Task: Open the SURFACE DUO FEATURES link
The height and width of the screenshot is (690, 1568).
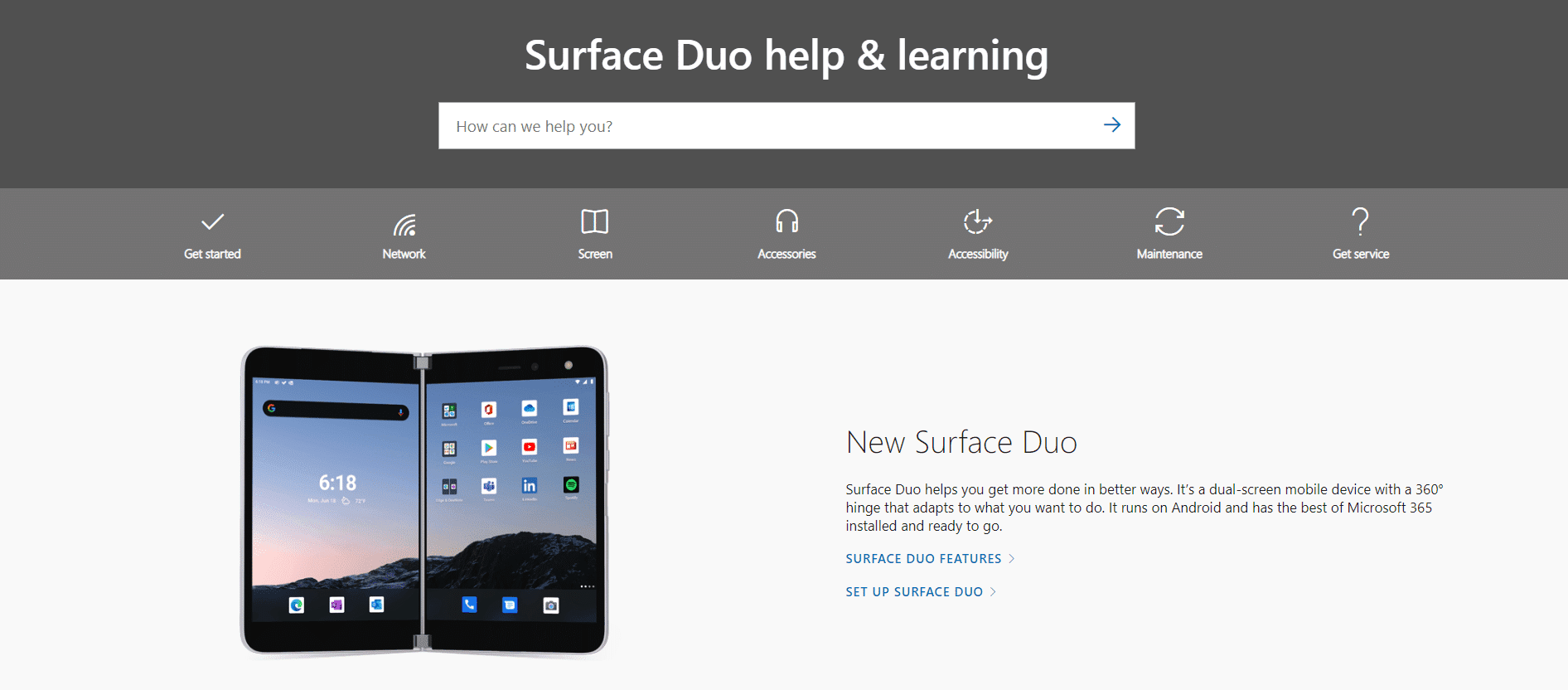Action: click(x=923, y=559)
